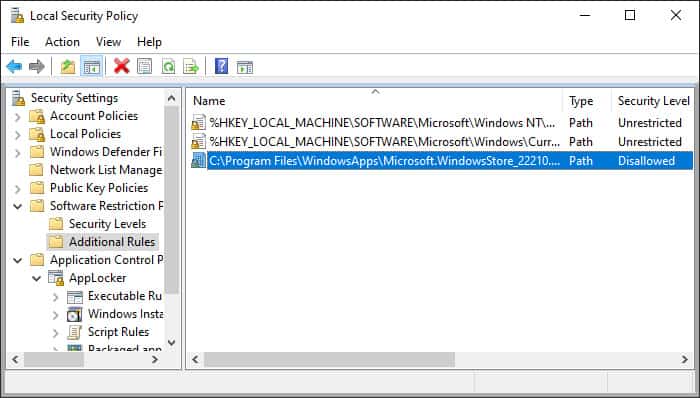Click the Script Rules scroll icon
The width and height of the screenshot is (700, 398).
[x=75, y=332]
